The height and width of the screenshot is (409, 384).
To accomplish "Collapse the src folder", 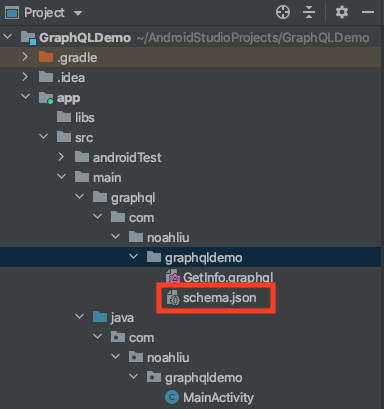I will click(44, 137).
